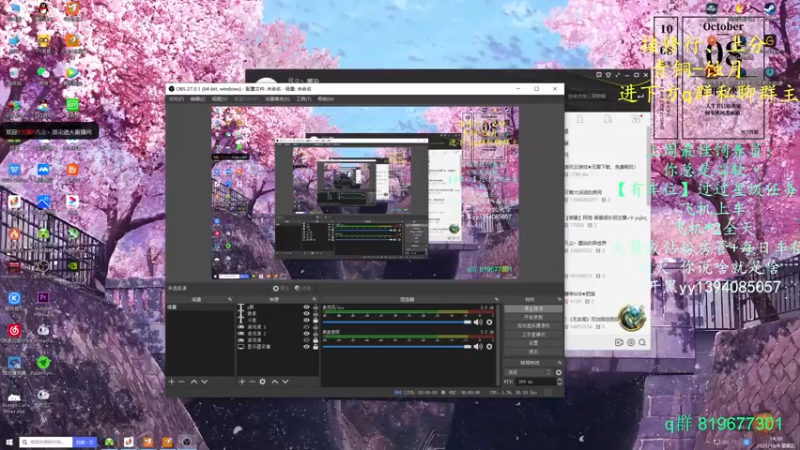Hide the 游戏源 2 source
The width and height of the screenshot is (800, 450).
(x=306, y=334)
